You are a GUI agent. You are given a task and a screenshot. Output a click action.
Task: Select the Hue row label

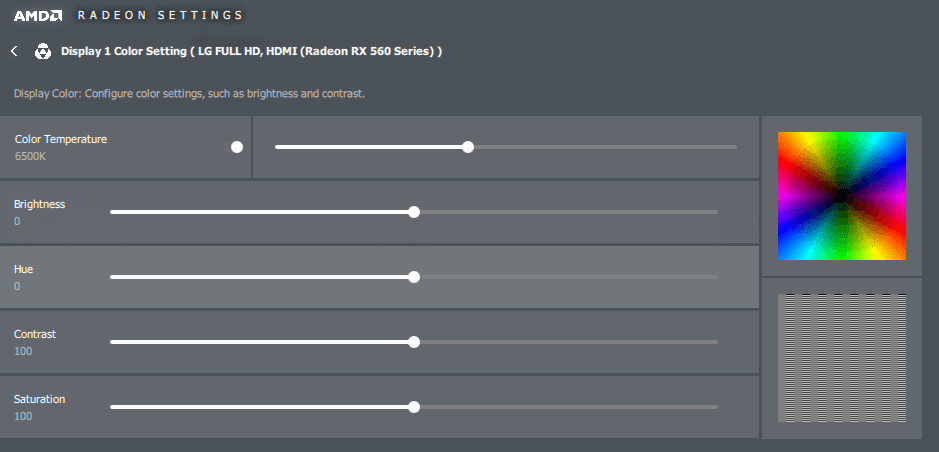(23, 269)
